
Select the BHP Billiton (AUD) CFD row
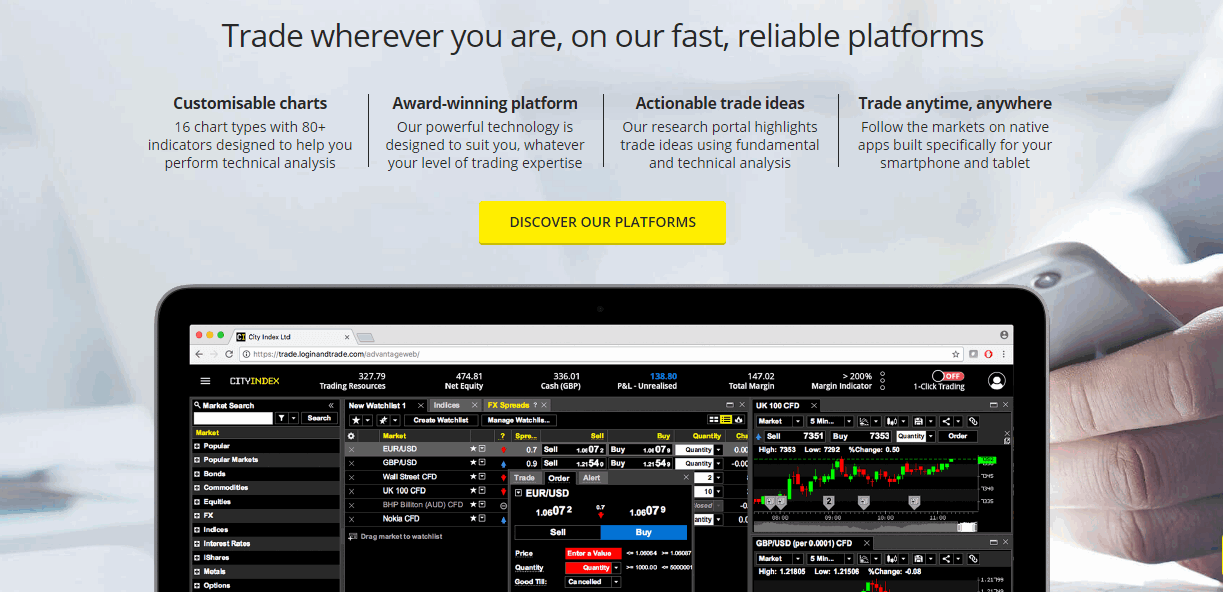tap(423, 505)
